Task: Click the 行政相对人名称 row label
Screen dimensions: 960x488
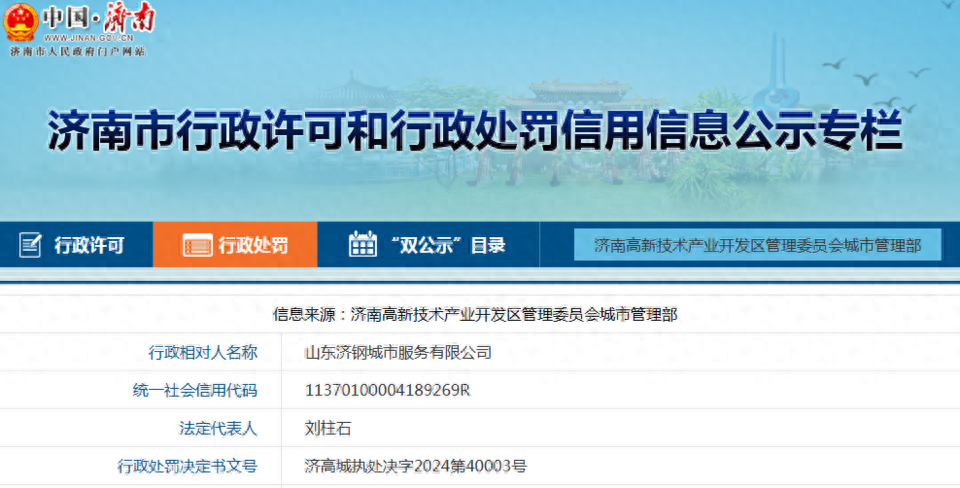Action: tap(202, 352)
